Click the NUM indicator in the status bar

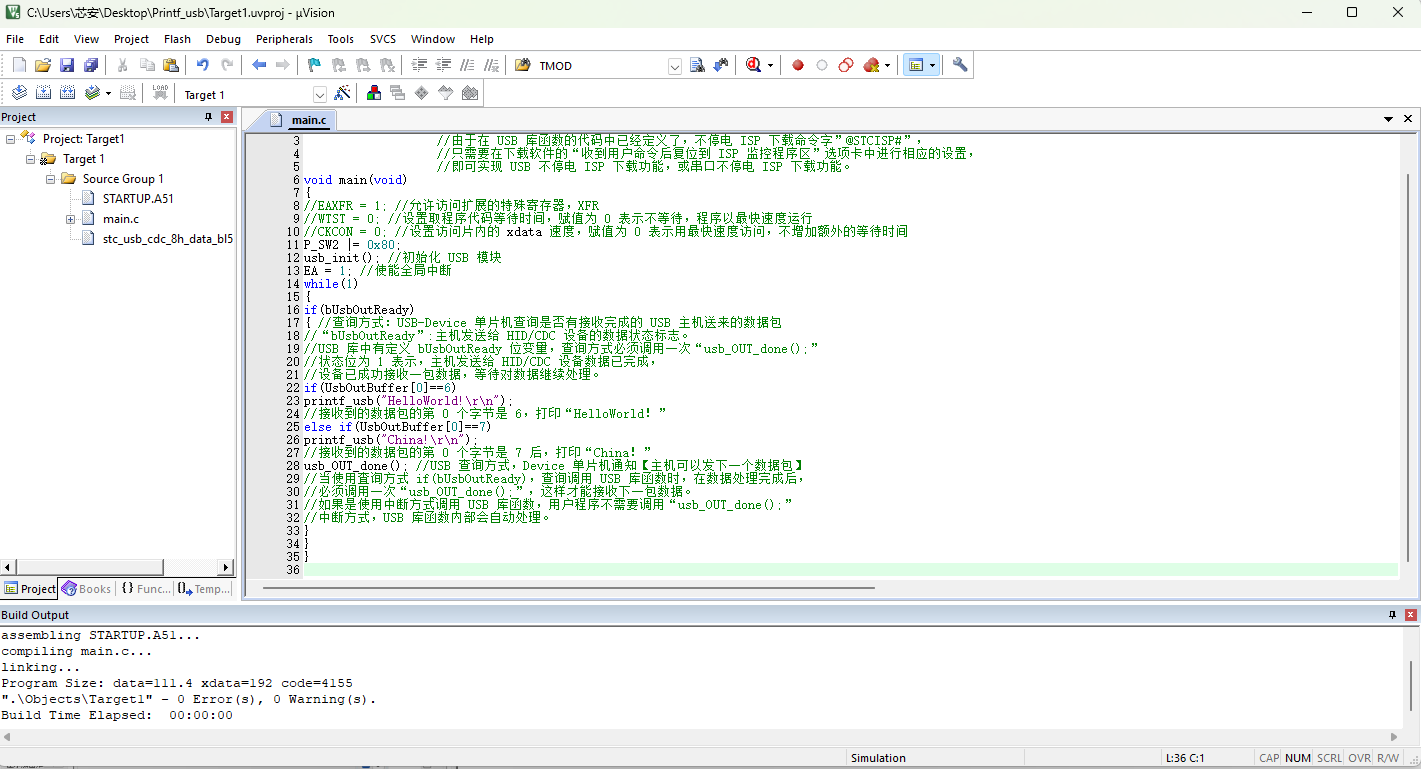coord(1298,758)
